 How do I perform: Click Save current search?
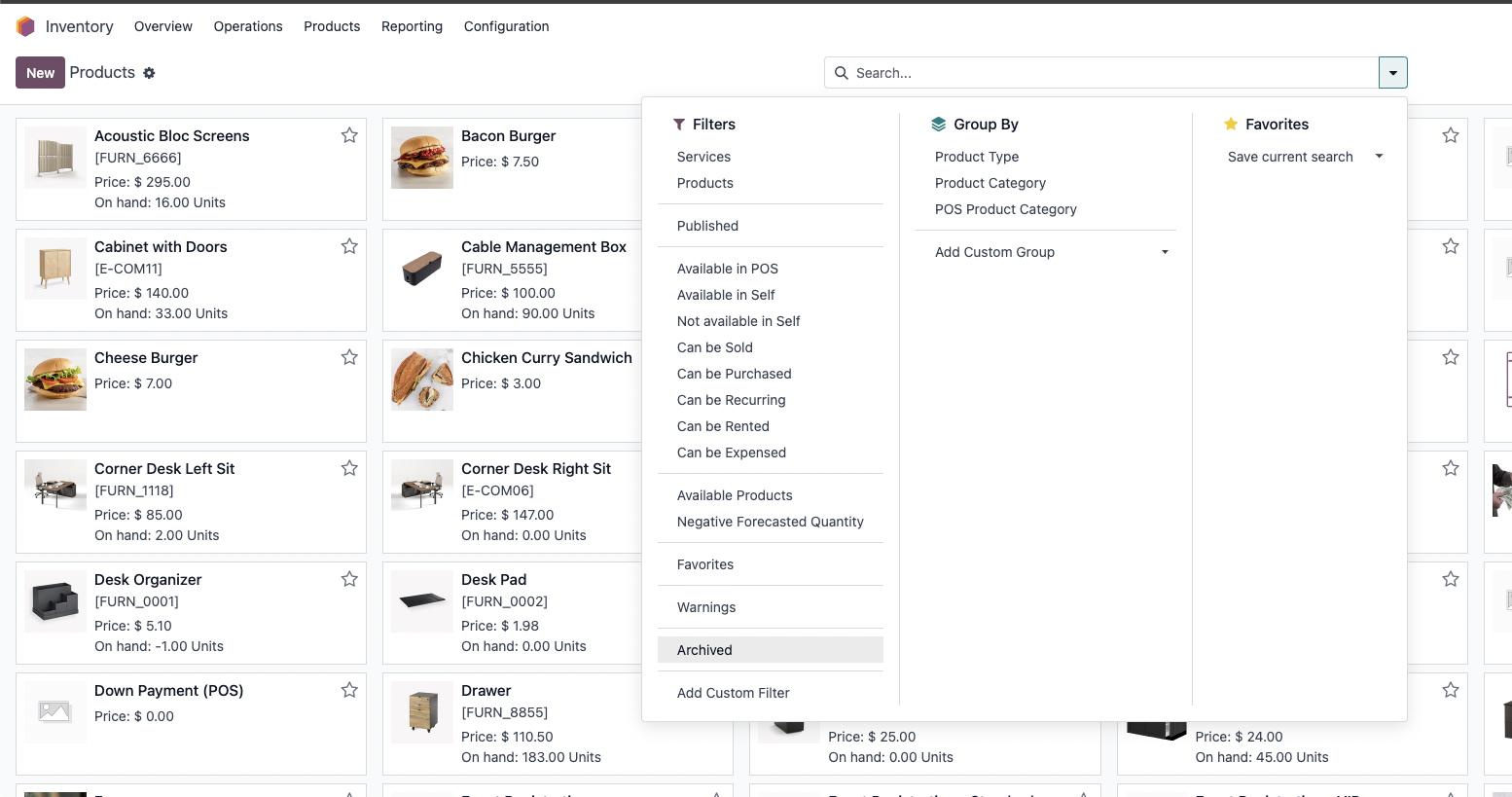point(1290,157)
